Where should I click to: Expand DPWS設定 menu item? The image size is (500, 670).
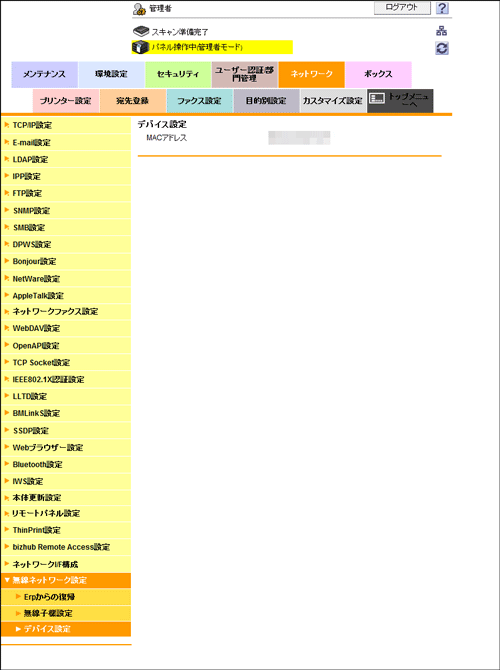click(66, 244)
